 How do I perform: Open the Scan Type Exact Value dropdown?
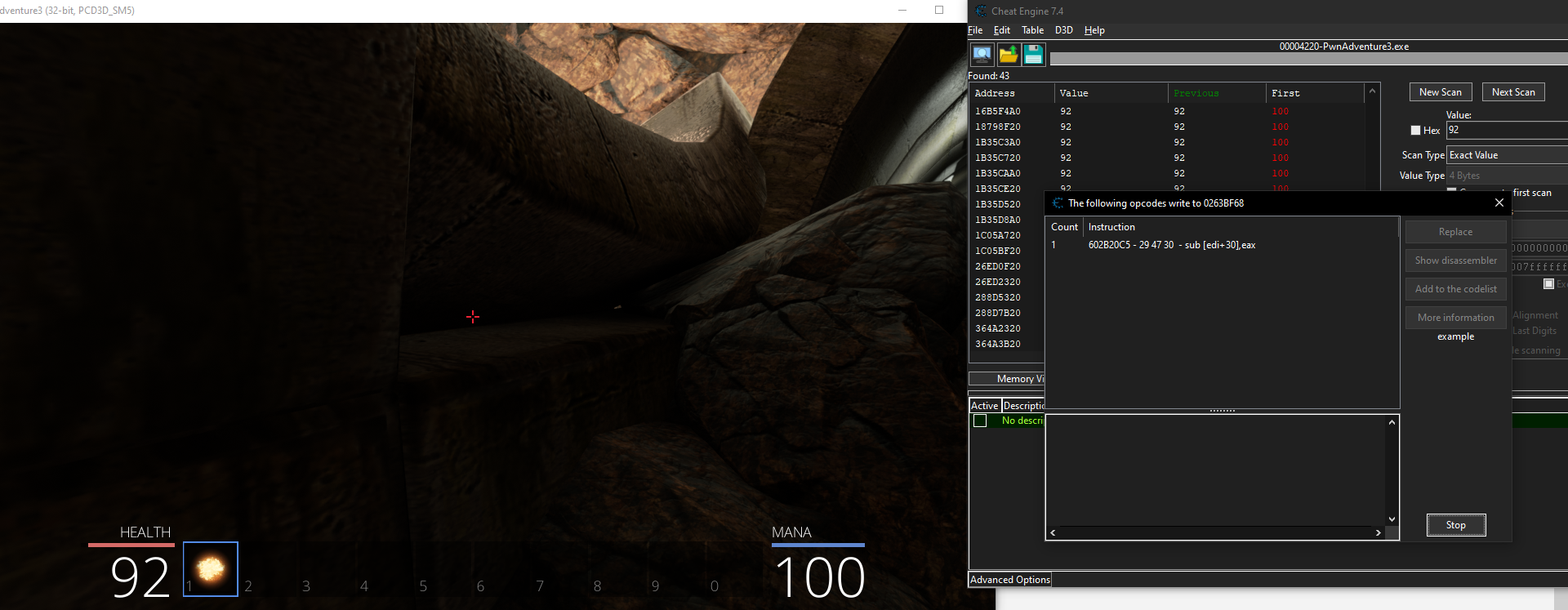pos(1507,155)
